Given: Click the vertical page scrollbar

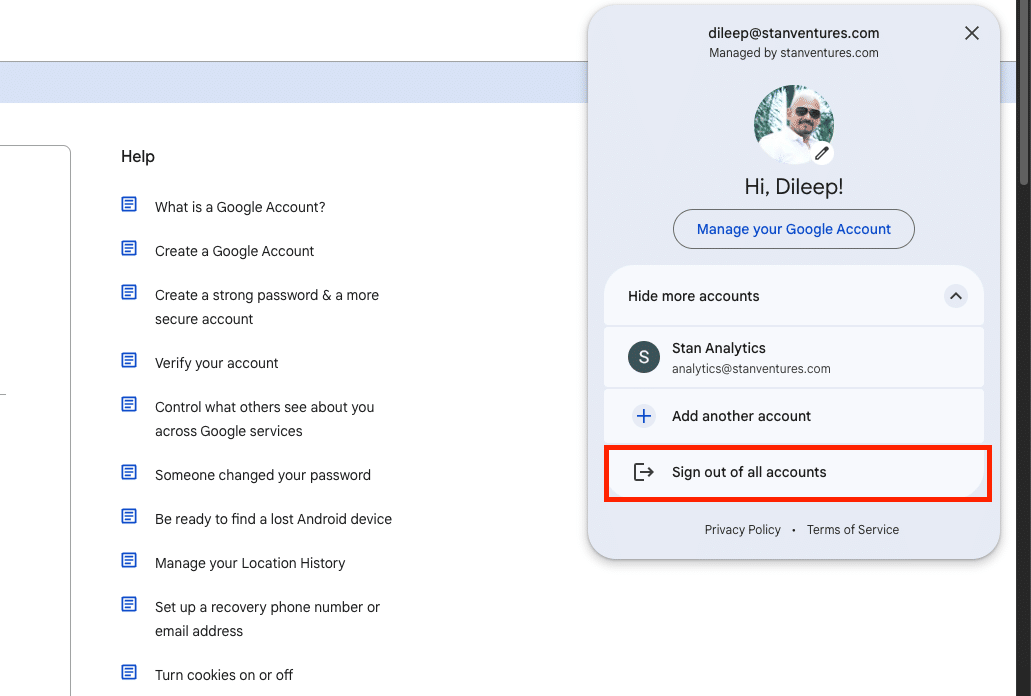Looking at the screenshot, I should pos(1023,100).
